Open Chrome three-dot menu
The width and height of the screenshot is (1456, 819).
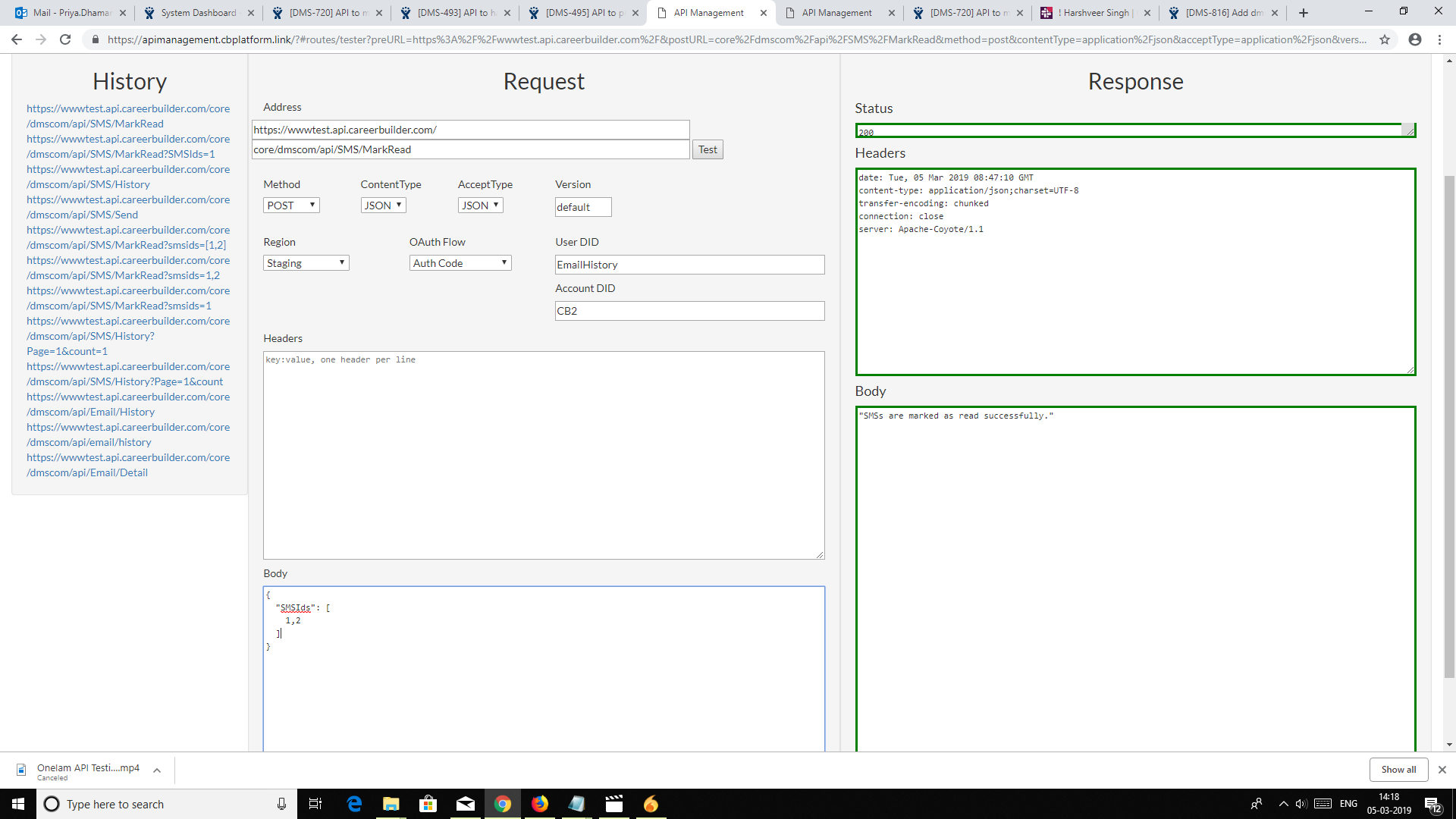[1439, 39]
